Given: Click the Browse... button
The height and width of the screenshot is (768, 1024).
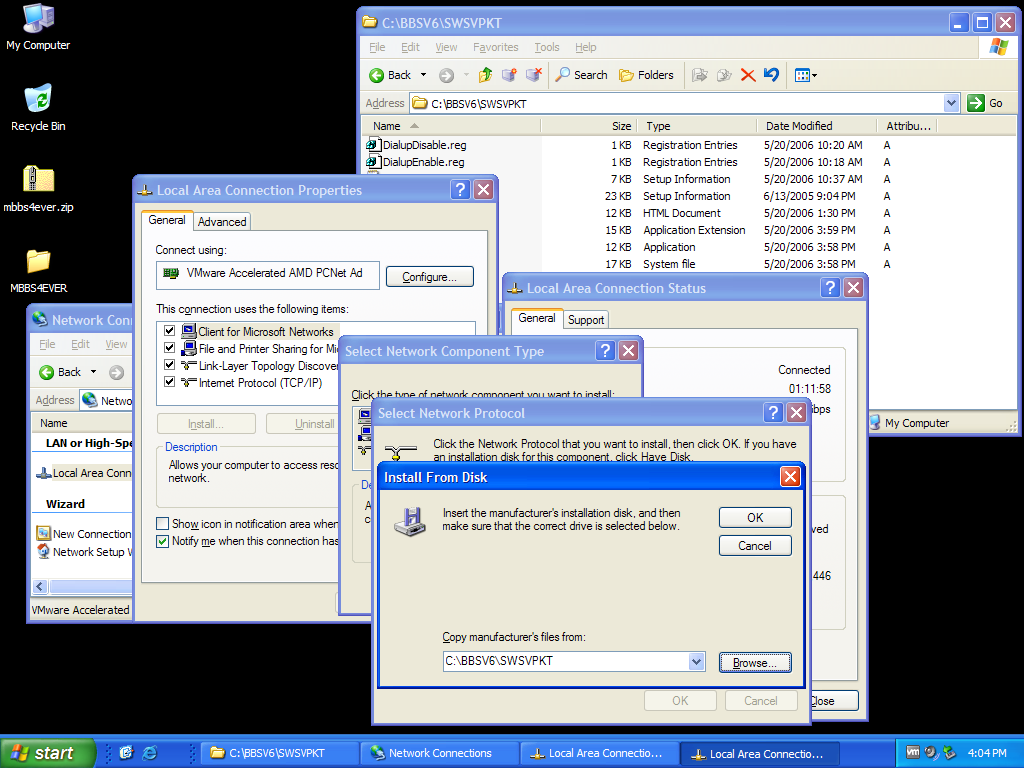Looking at the screenshot, I should tap(755, 663).
